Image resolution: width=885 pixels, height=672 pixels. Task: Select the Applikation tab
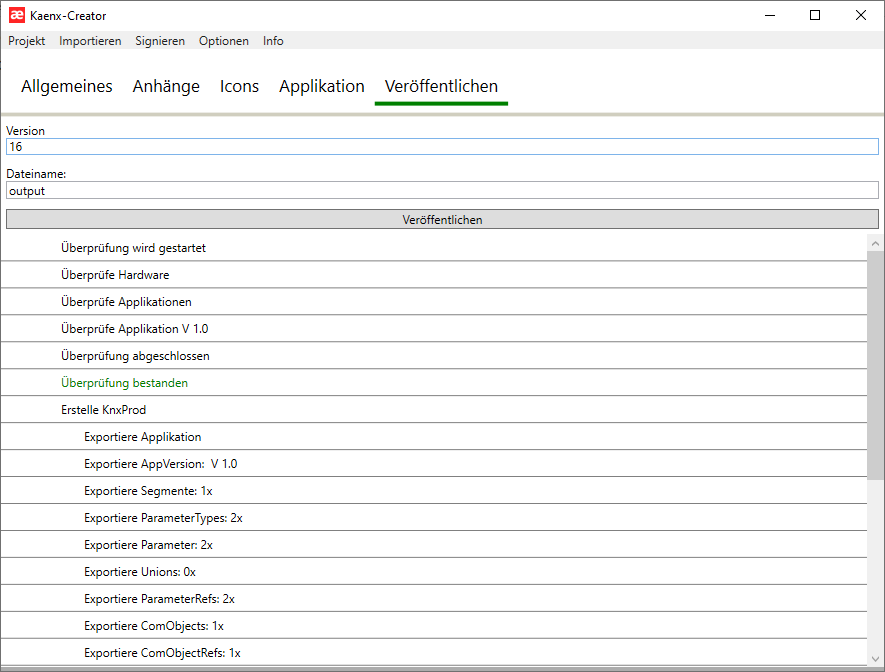(x=321, y=87)
